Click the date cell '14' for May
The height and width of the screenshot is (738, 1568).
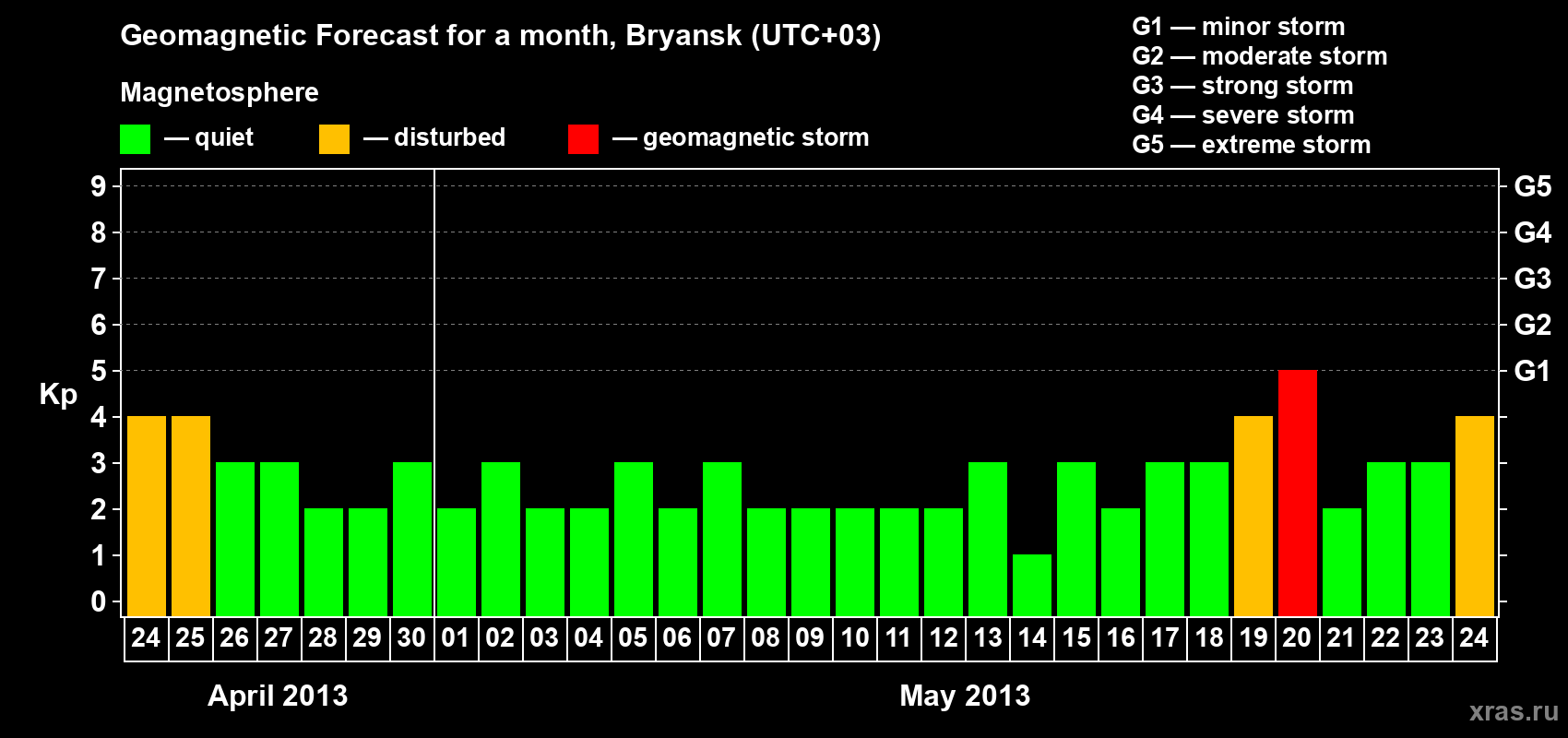coord(1032,638)
